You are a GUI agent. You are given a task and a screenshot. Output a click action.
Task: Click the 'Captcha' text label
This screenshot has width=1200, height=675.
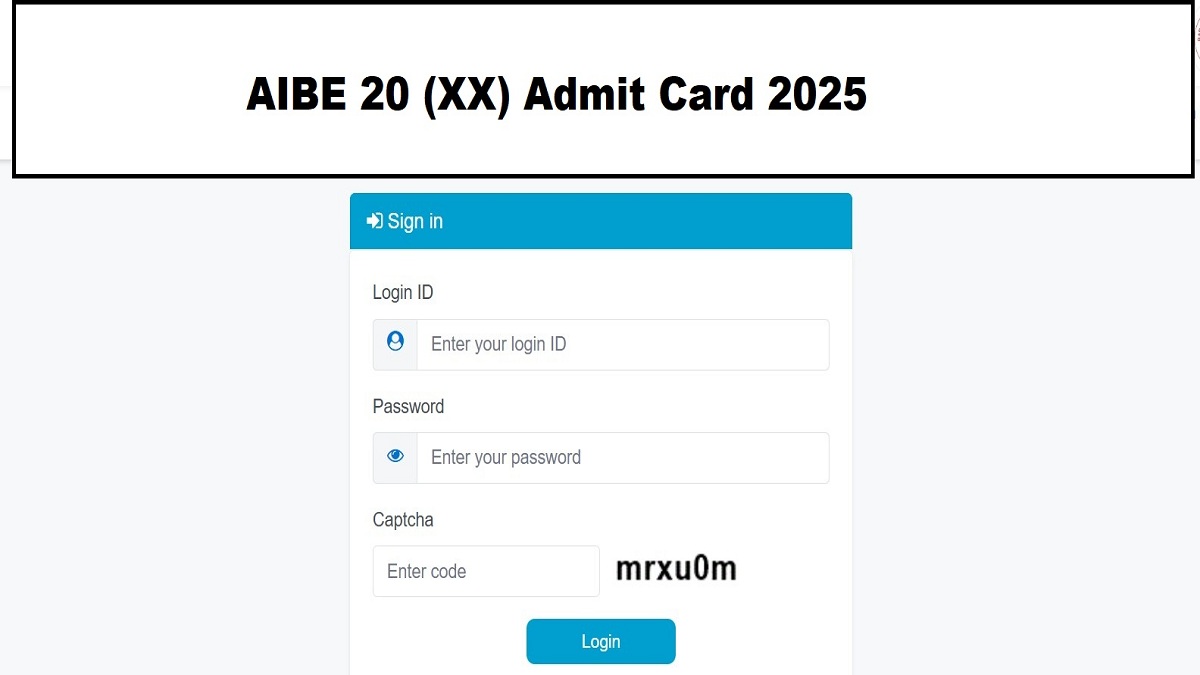point(403,520)
